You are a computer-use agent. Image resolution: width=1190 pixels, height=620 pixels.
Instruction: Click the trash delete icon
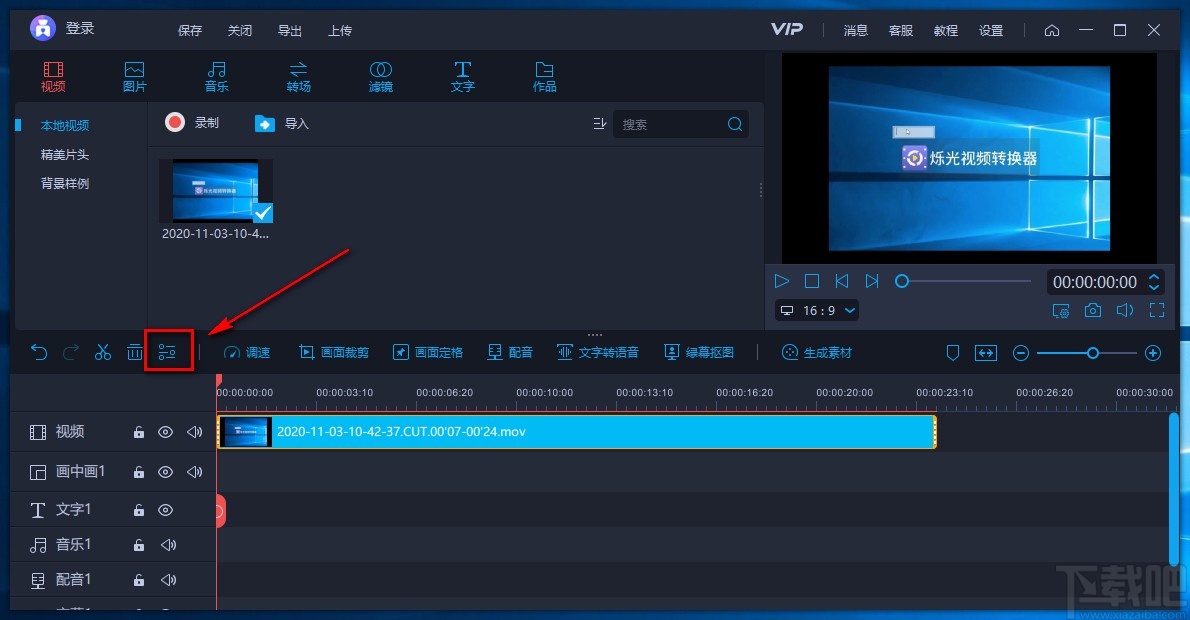coord(134,352)
